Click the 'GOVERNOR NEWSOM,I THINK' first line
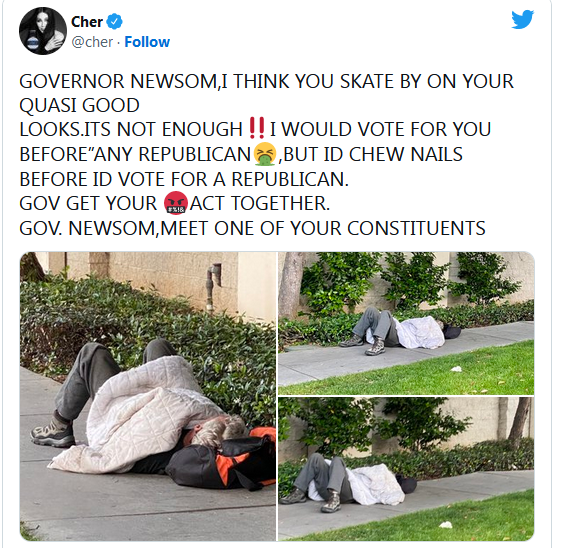 click(266, 81)
